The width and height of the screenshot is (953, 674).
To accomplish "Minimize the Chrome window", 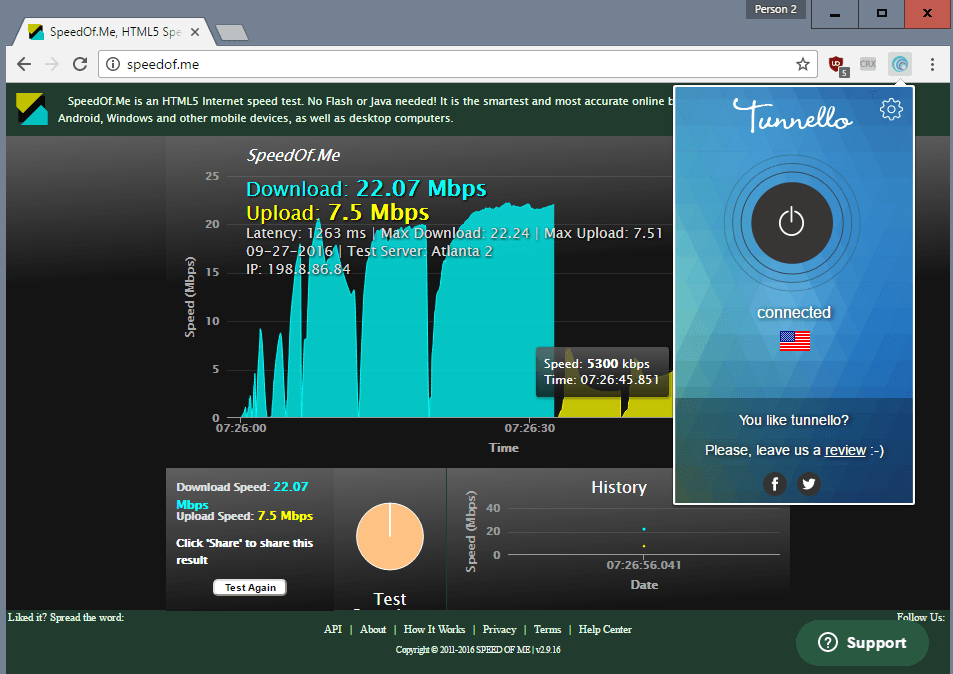I will point(834,13).
